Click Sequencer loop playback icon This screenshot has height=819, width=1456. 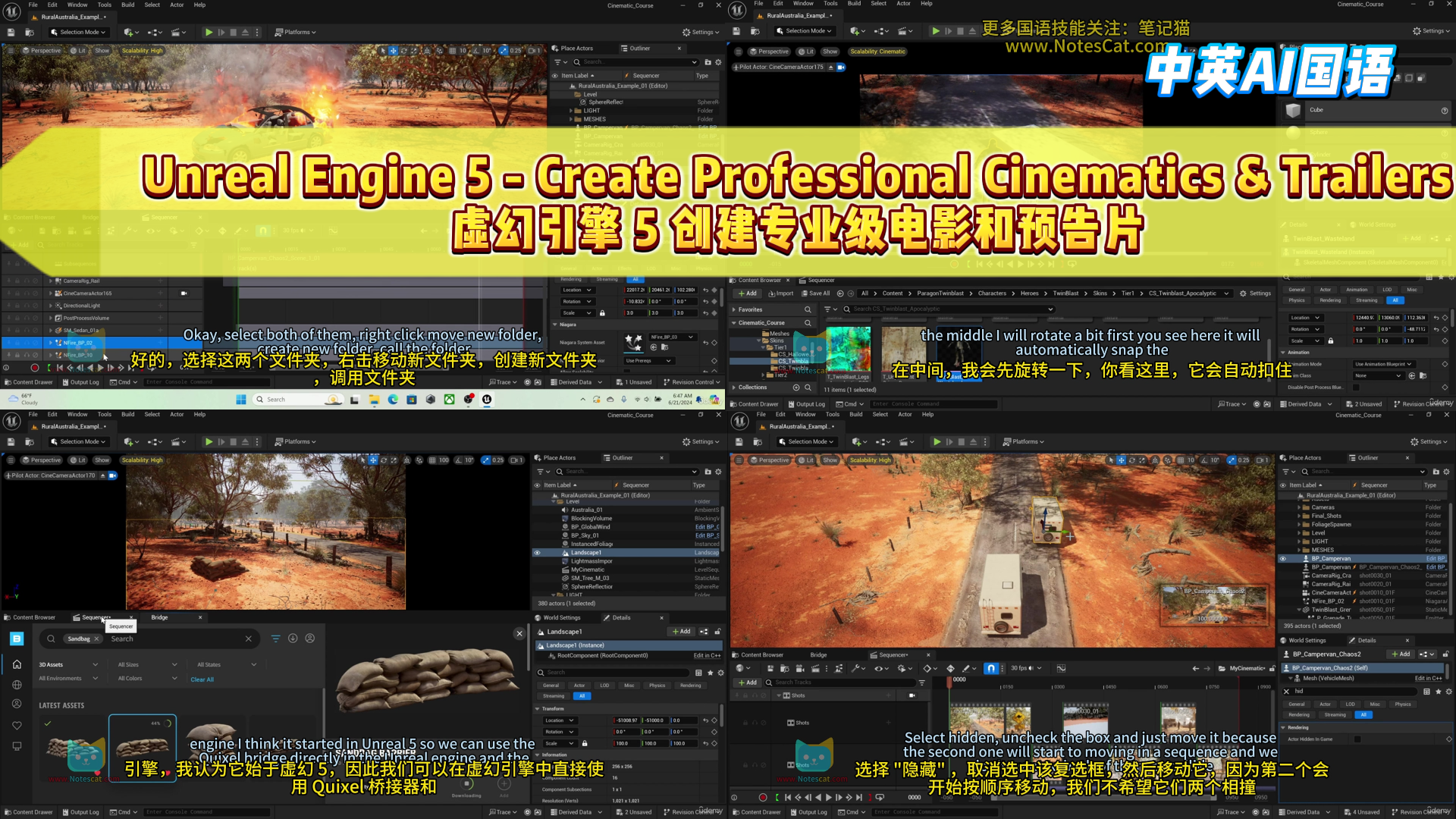pos(880,797)
